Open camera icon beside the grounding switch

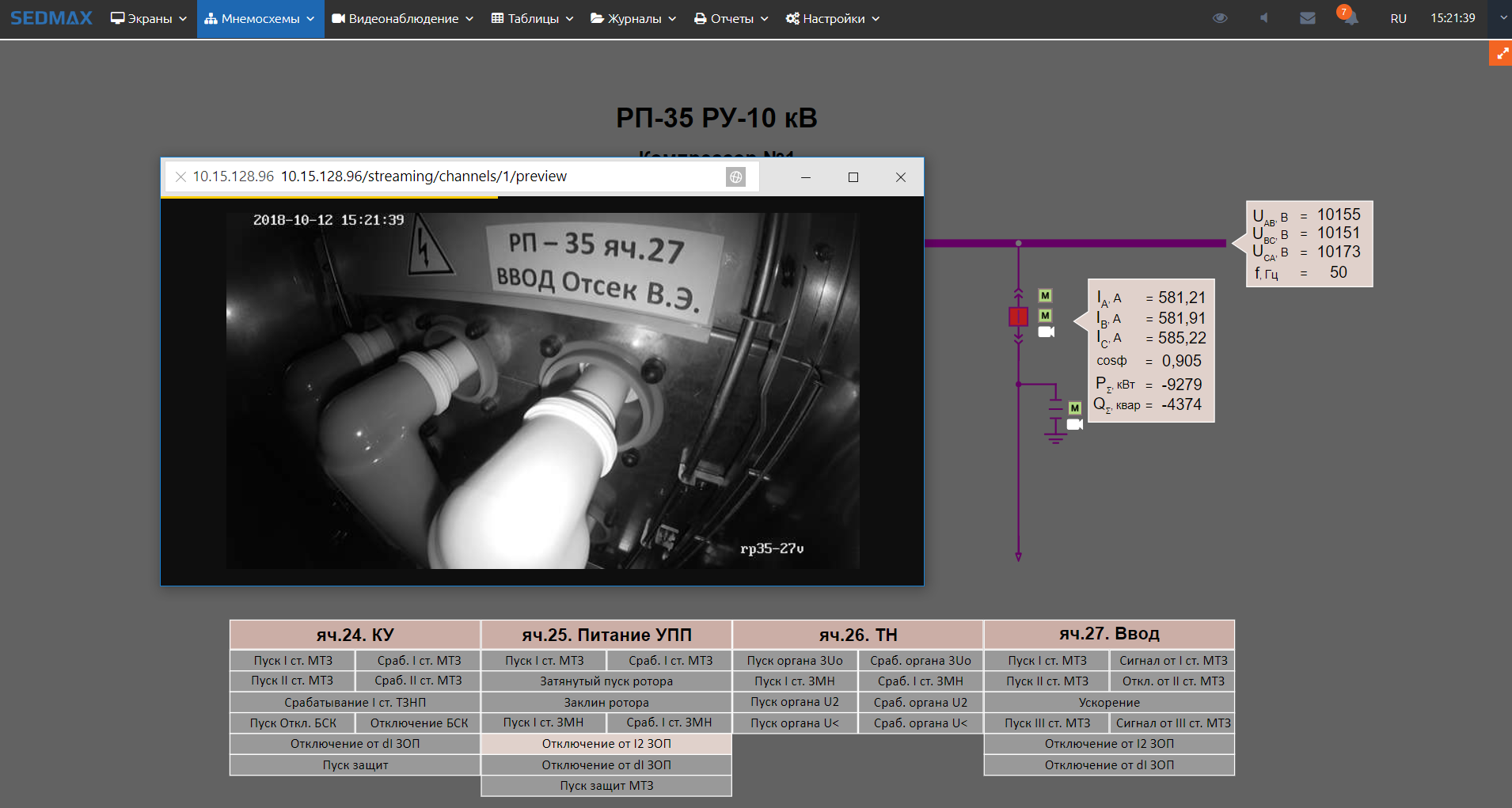[1074, 425]
